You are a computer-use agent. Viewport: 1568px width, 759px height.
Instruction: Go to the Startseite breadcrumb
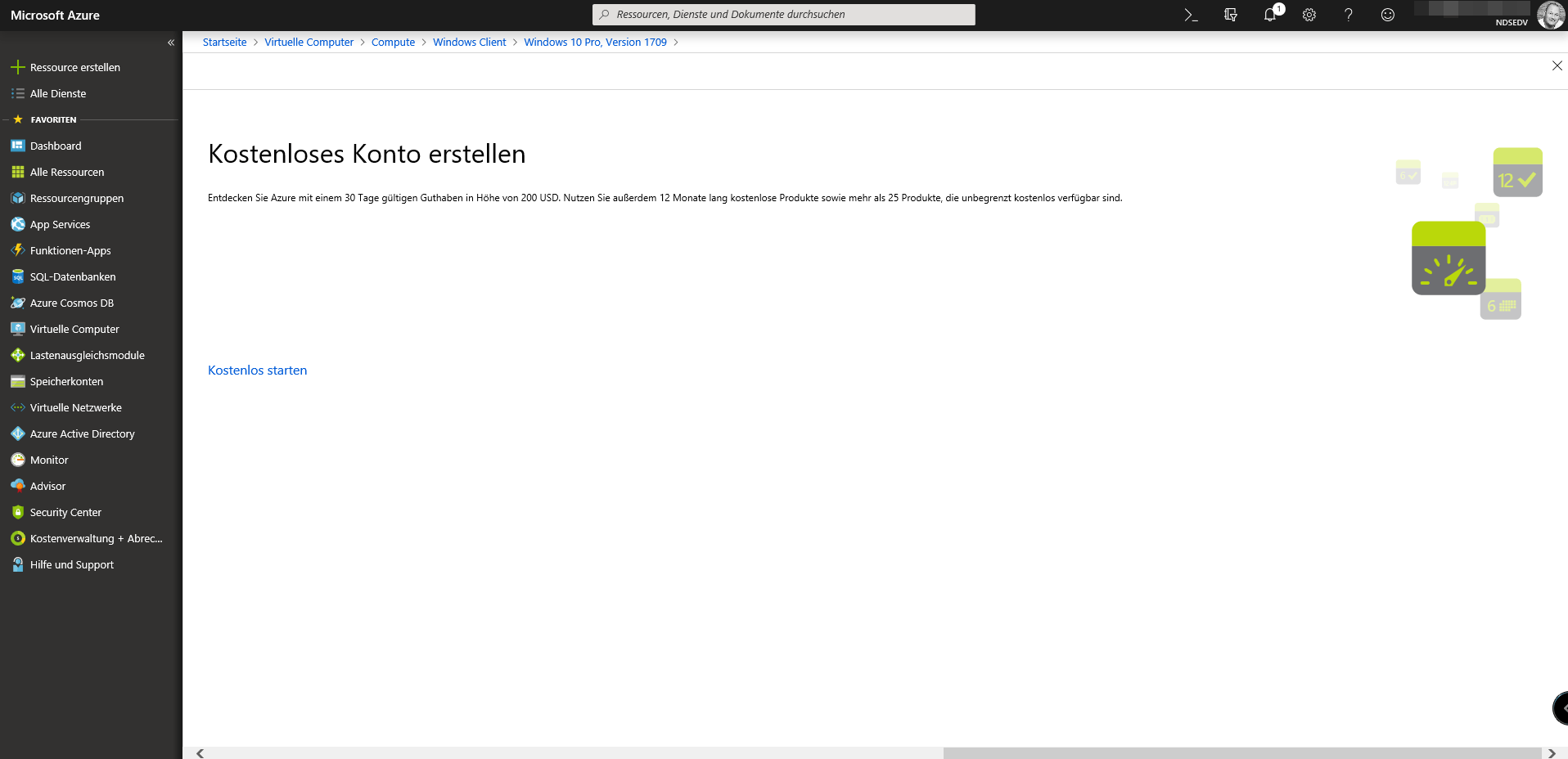click(x=224, y=43)
